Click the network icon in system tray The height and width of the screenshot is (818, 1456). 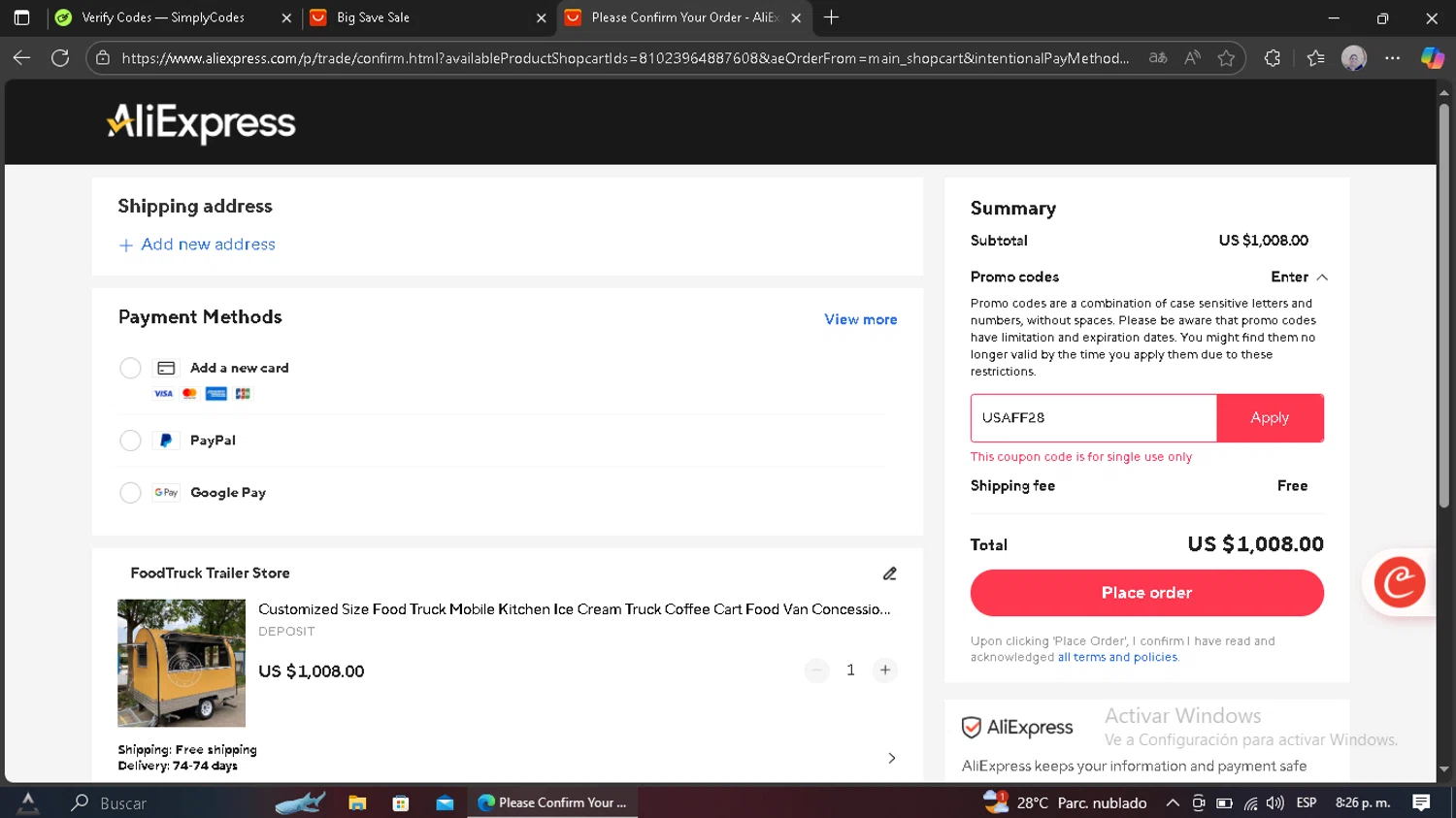point(1250,802)
